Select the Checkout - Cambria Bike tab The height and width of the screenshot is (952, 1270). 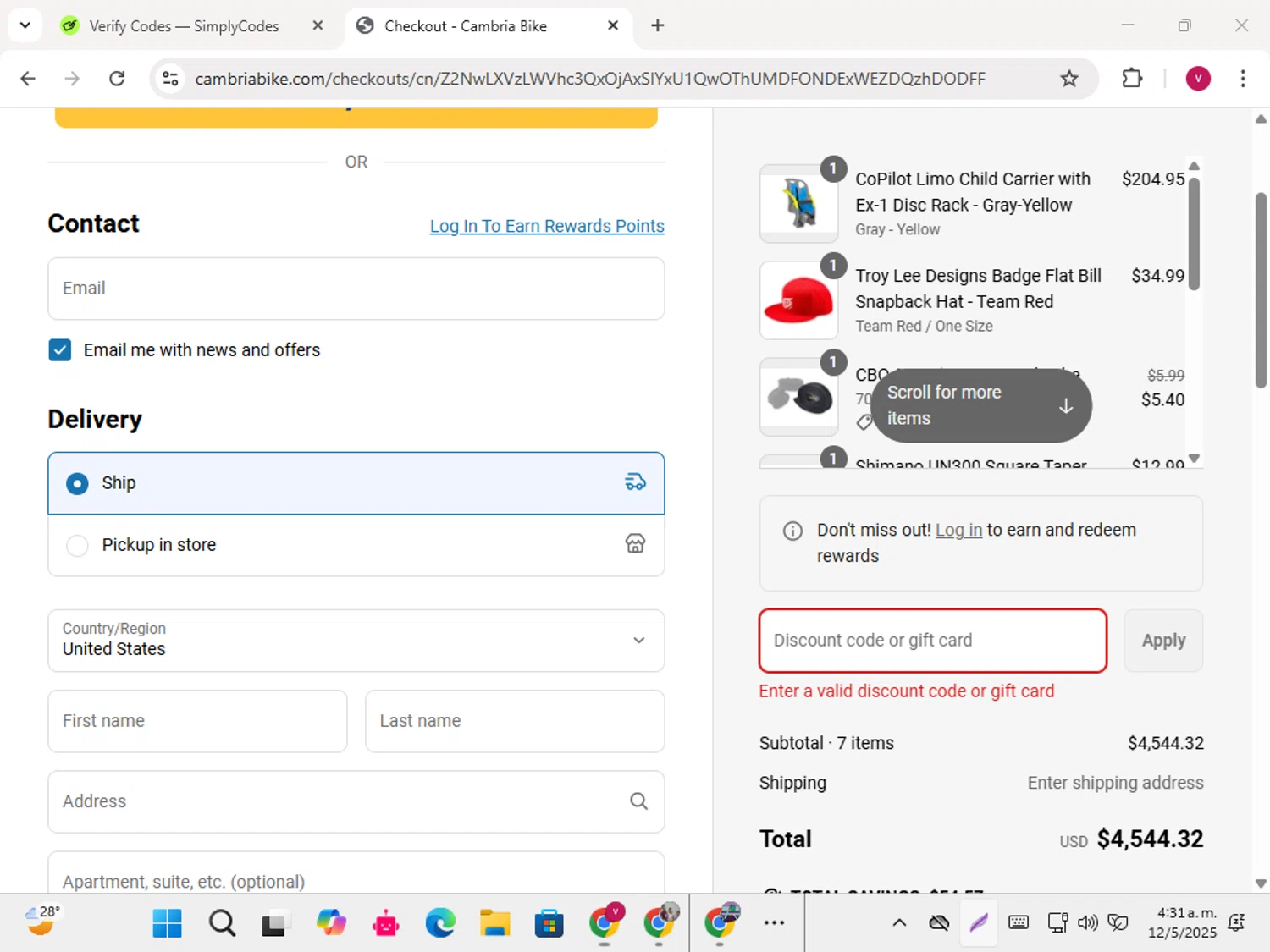tap(466, 26)
